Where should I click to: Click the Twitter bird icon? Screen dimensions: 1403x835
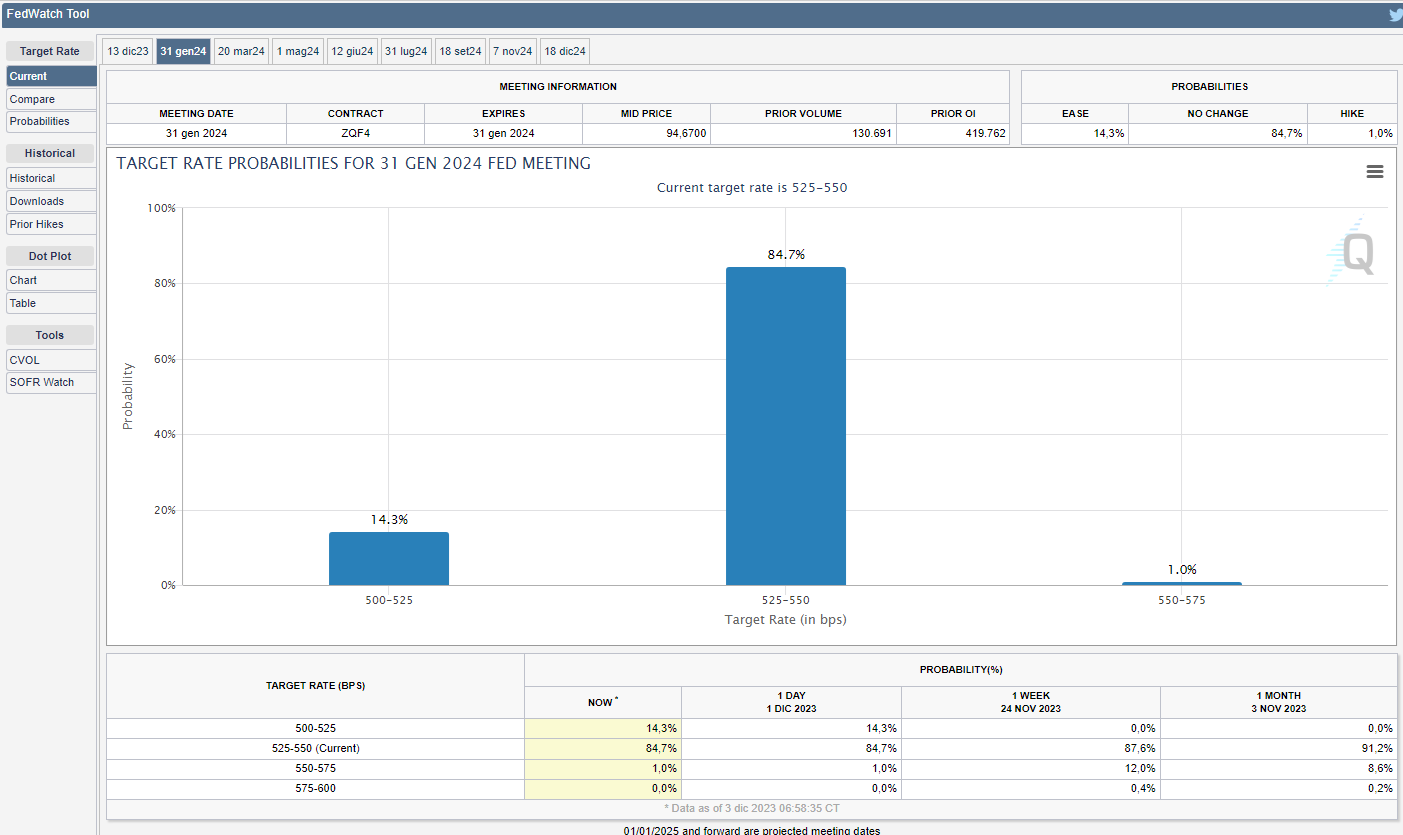click(1395, 15)
